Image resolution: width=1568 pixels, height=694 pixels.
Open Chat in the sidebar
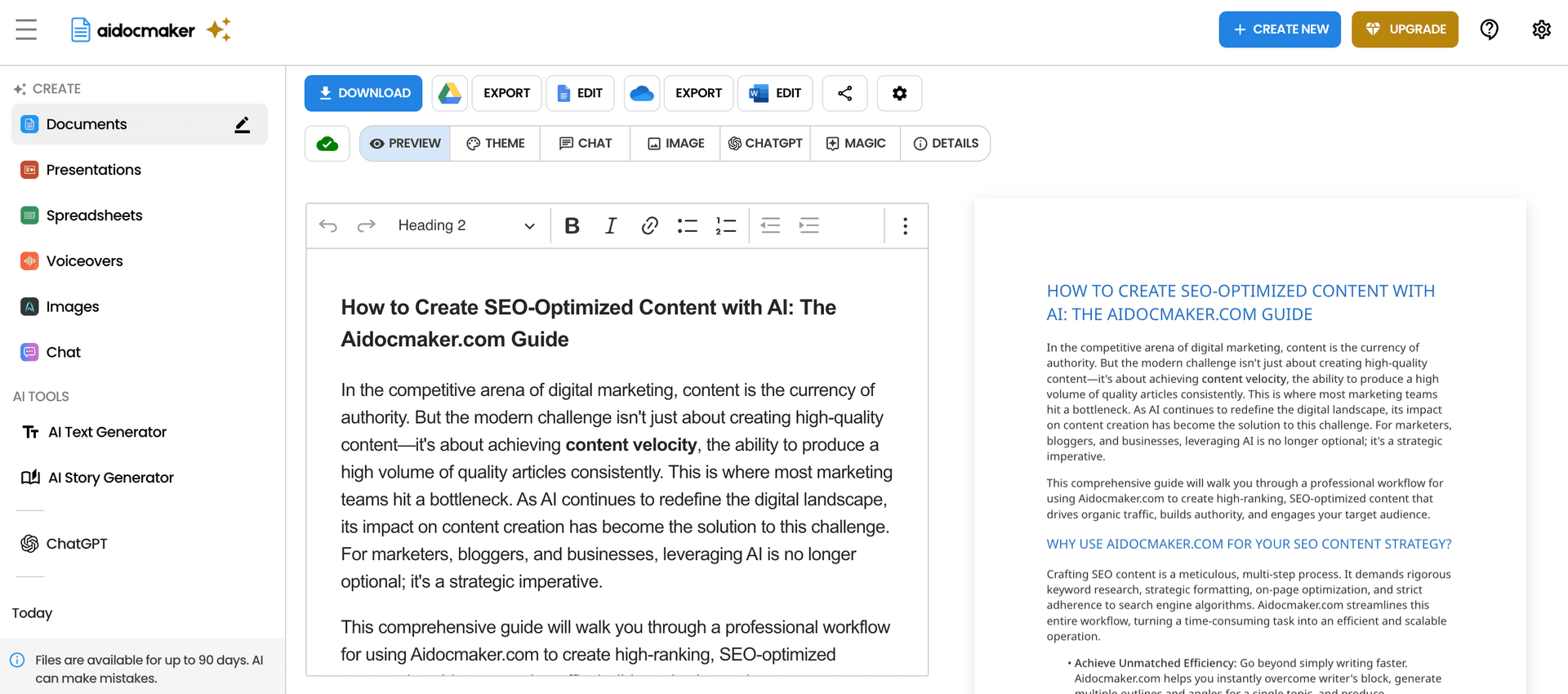coord(140,353)
